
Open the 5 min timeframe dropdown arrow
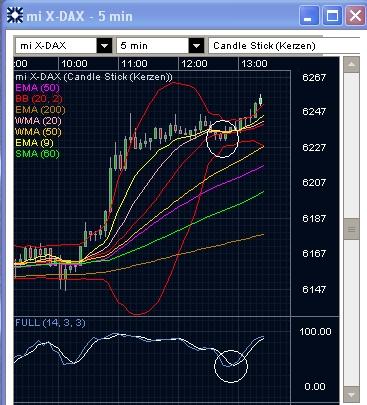(x=196, y=46)
